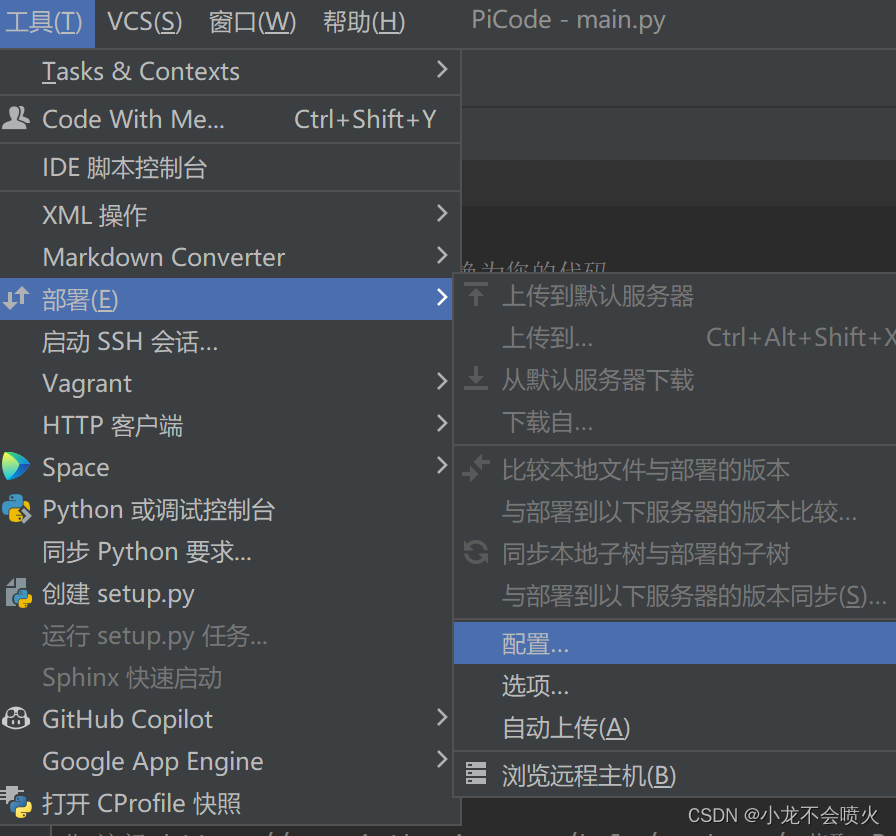
Task: Choose 选项... in deployment submenu
Action: [x=675, y=685]
